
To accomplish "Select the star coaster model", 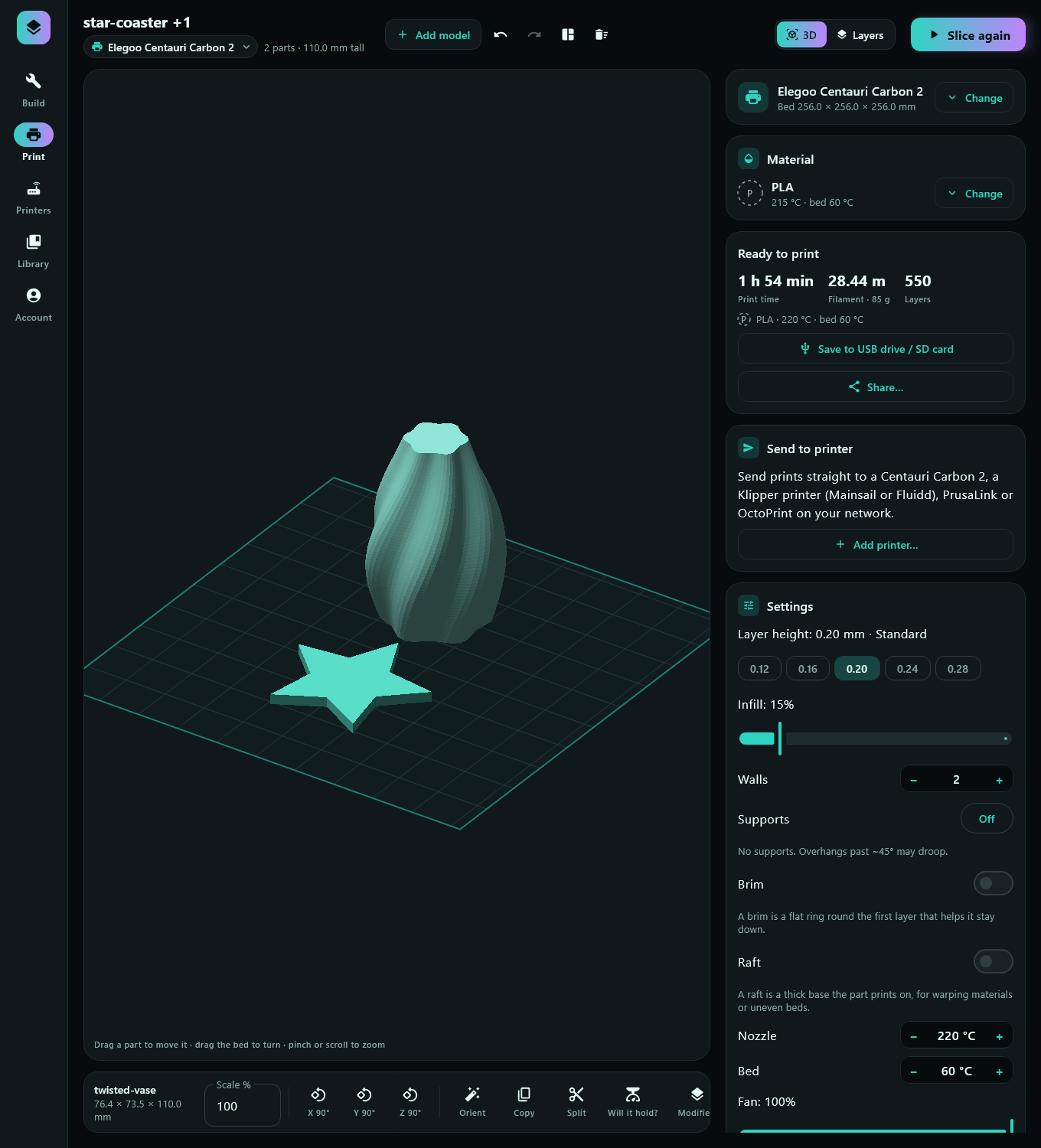I will 351,687.
